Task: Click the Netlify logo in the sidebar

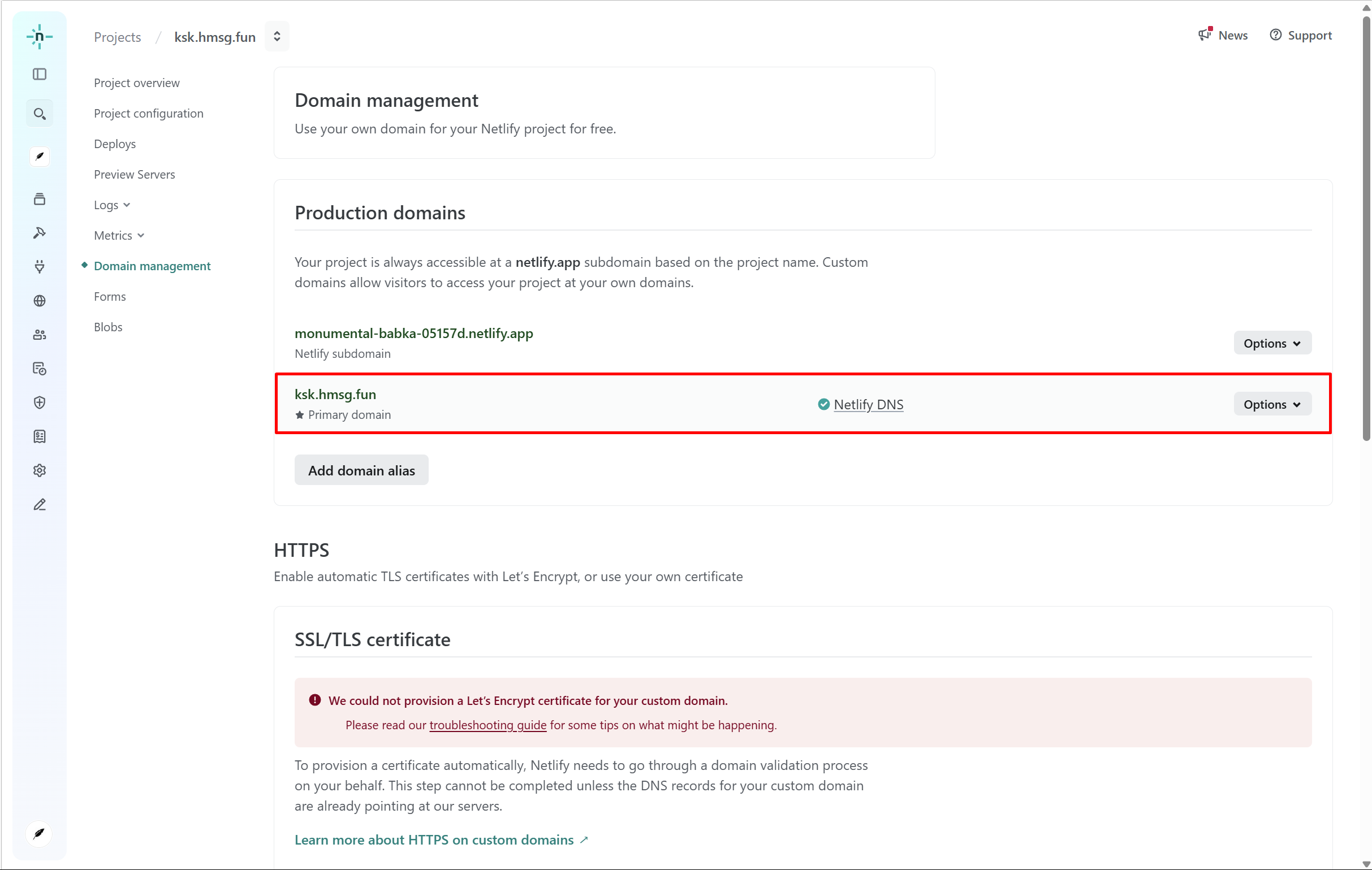Action: point(40,36)
